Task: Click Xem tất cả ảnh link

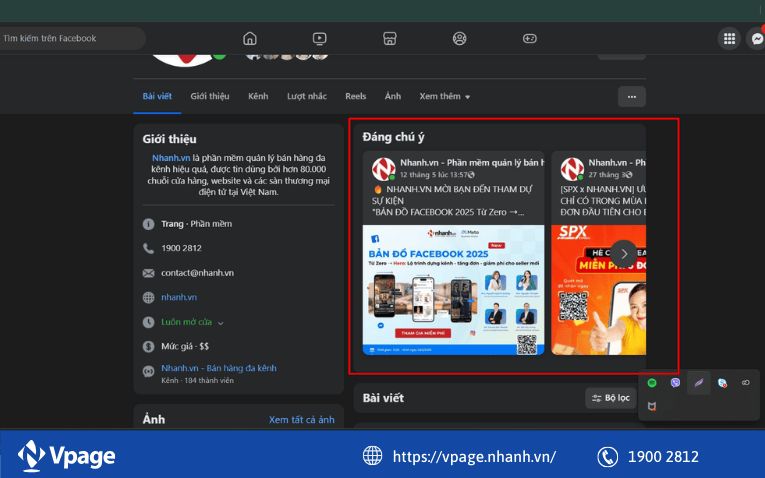Action: tap(302, 419)
